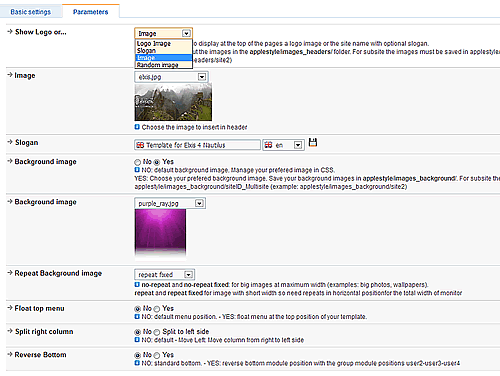This screenshot has width=500, height=376.
Task: Click info icon under Float top menu
Action: [137, 316]
